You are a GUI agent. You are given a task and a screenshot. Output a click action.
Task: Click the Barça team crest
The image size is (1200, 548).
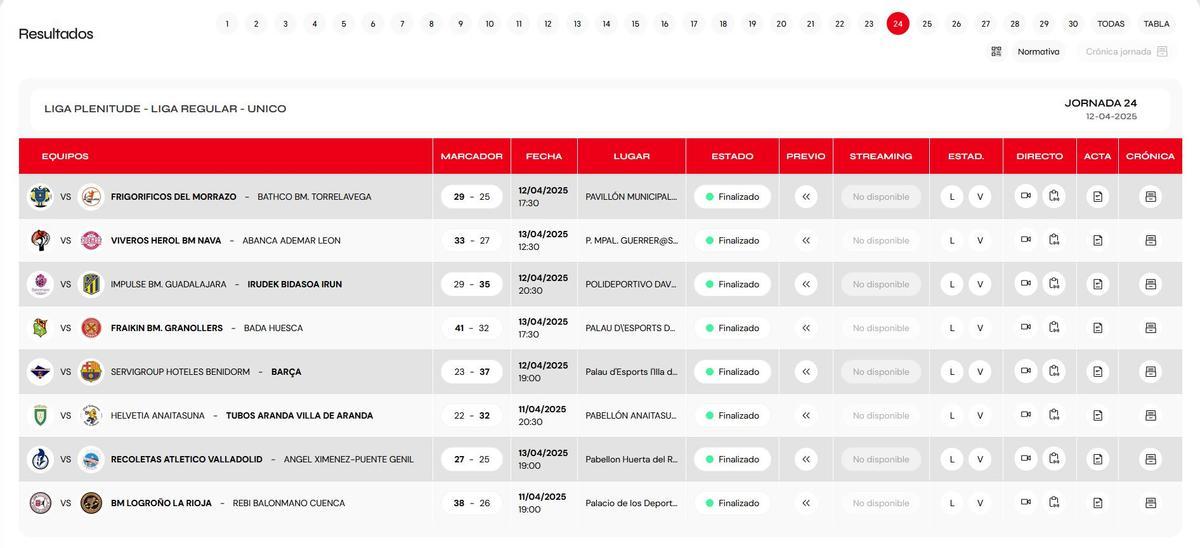coord(91,372)
